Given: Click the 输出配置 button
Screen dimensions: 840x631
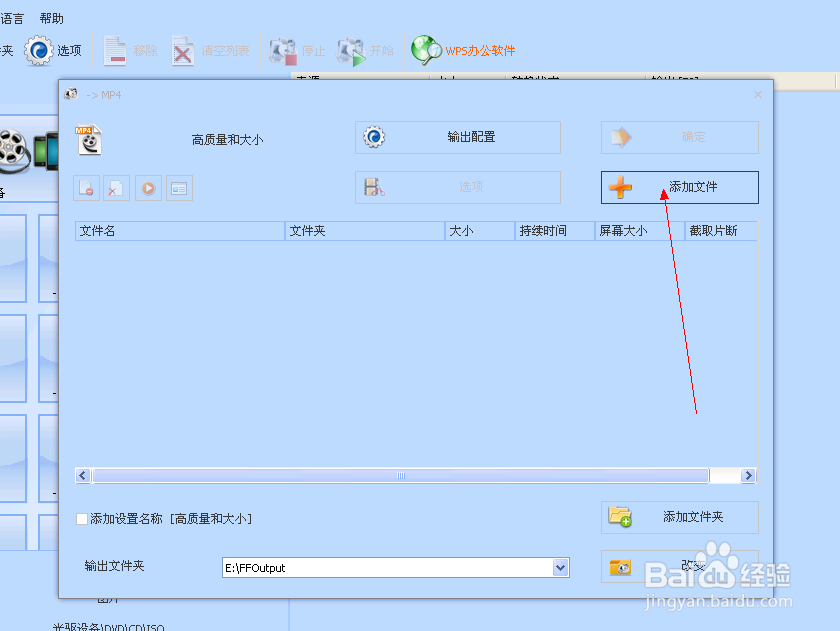Looking at the screenshot, I should pos(458,137).
